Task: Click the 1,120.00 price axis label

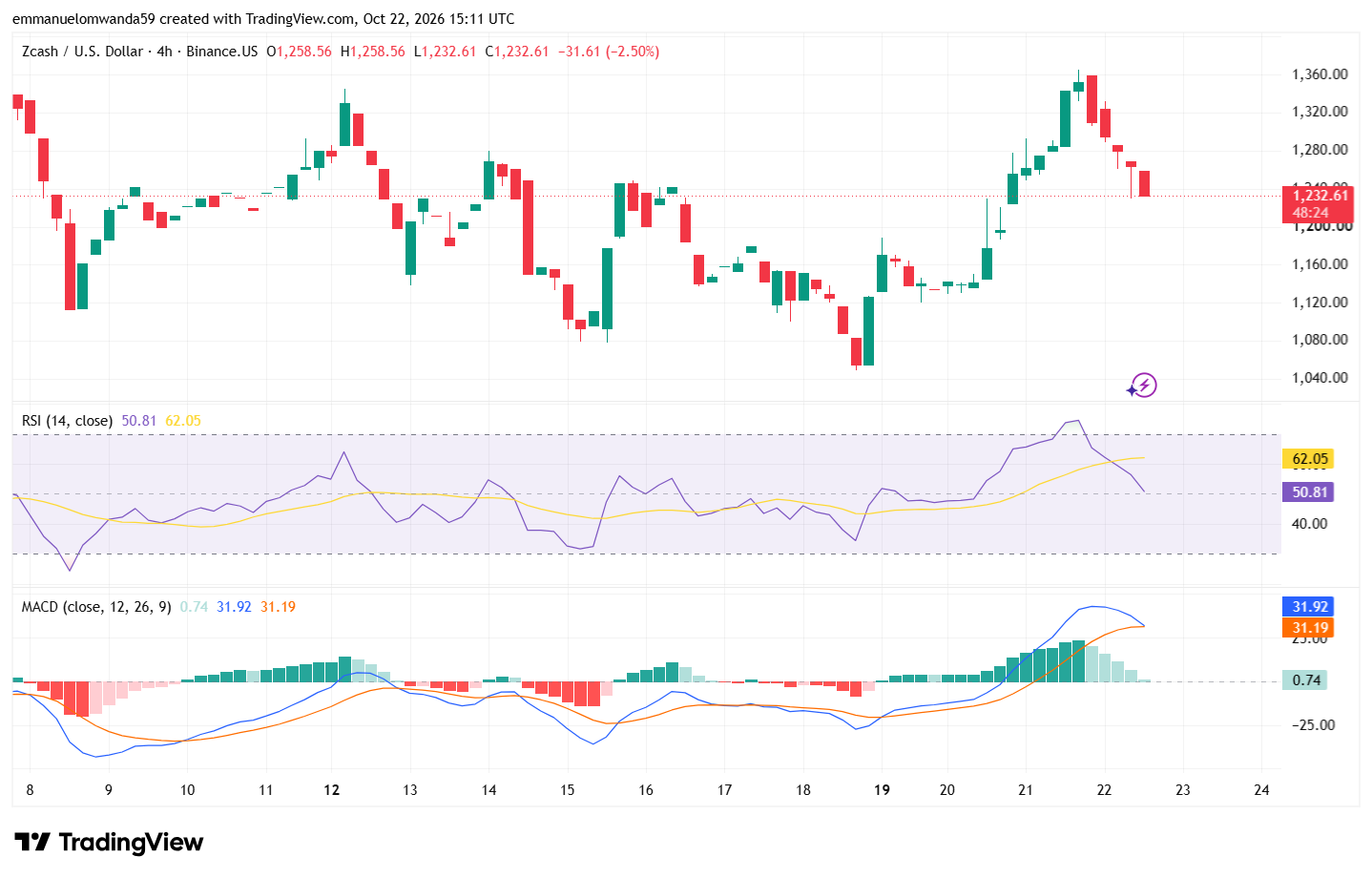Action: coord(1320,303)
